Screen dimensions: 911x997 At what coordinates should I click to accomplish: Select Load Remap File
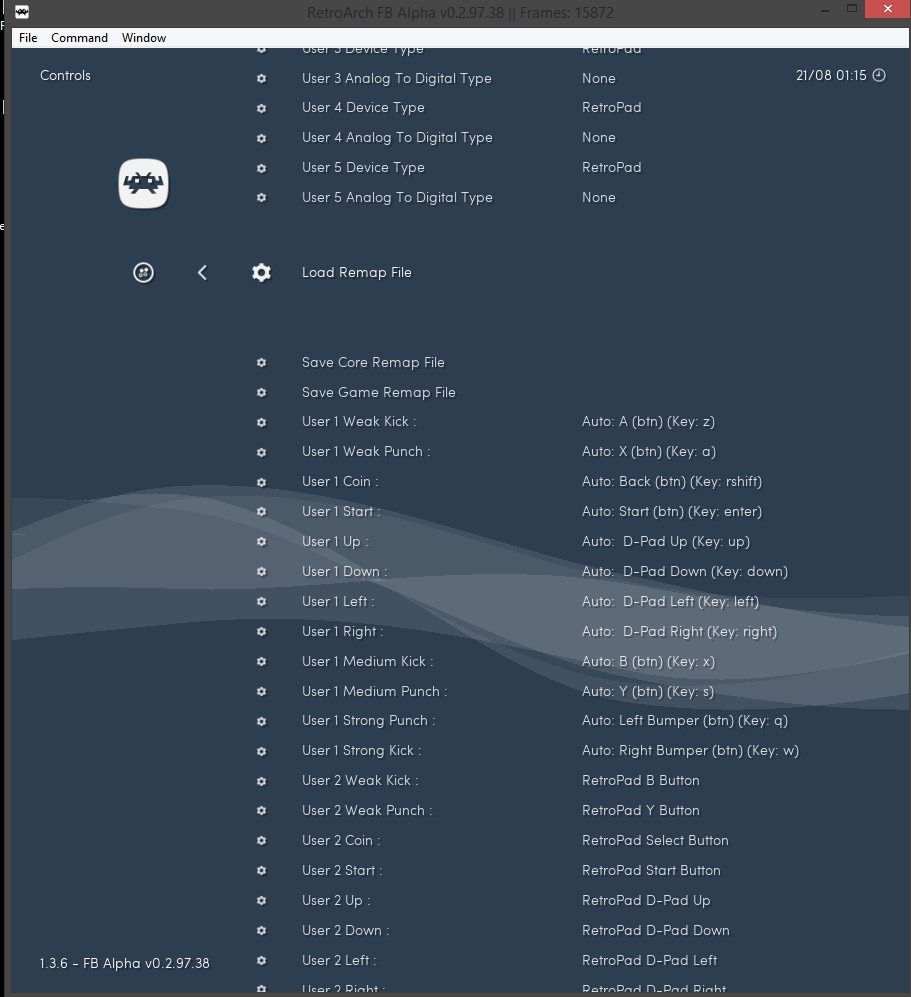357,273
